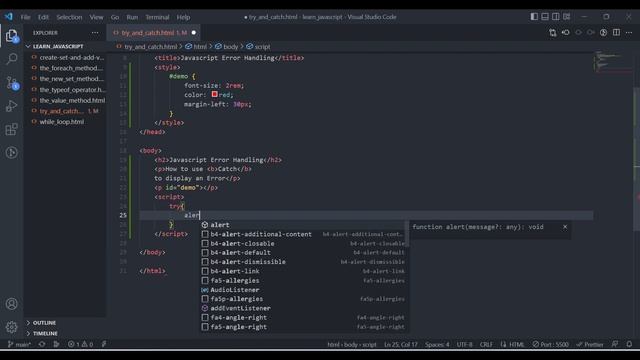This screenshot has width=640, height=360.
Task: Click the code minimap overview
Action: (612, 62)
